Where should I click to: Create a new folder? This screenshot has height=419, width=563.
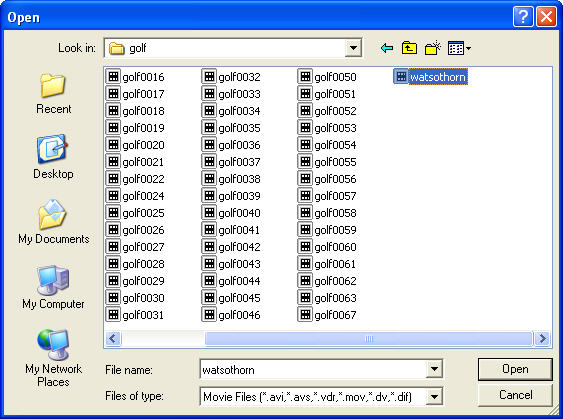[x=432, y=48]
